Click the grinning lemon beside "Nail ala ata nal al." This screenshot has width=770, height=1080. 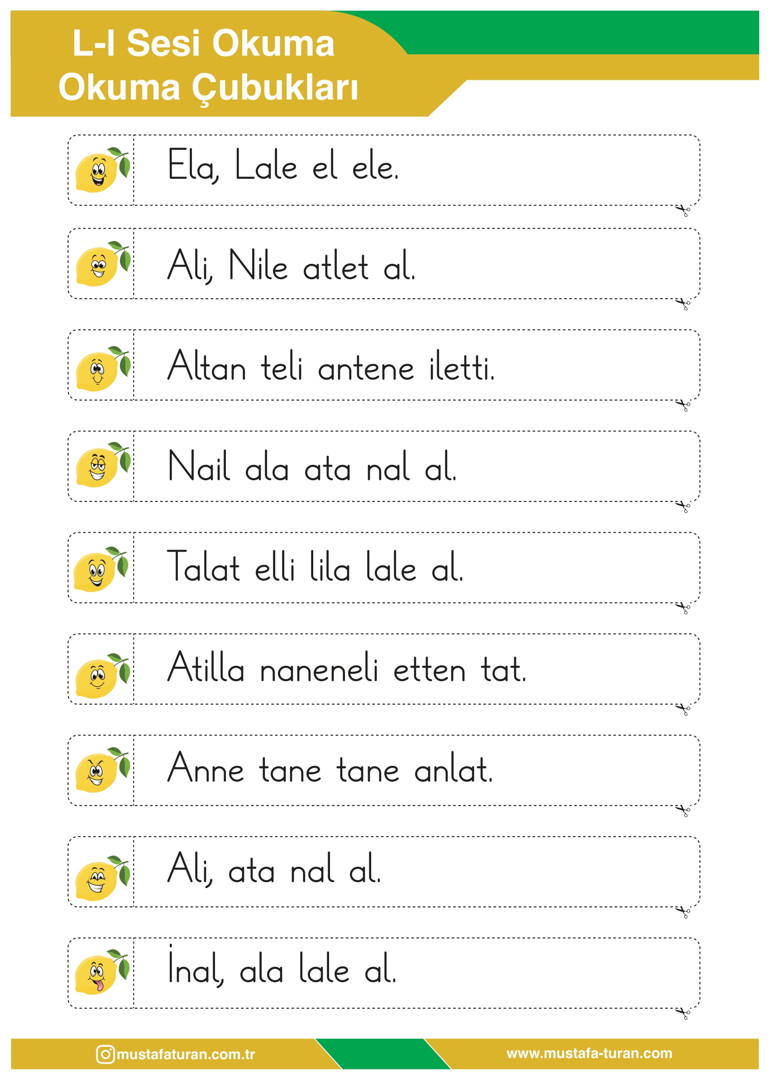(x=102, y=465)
